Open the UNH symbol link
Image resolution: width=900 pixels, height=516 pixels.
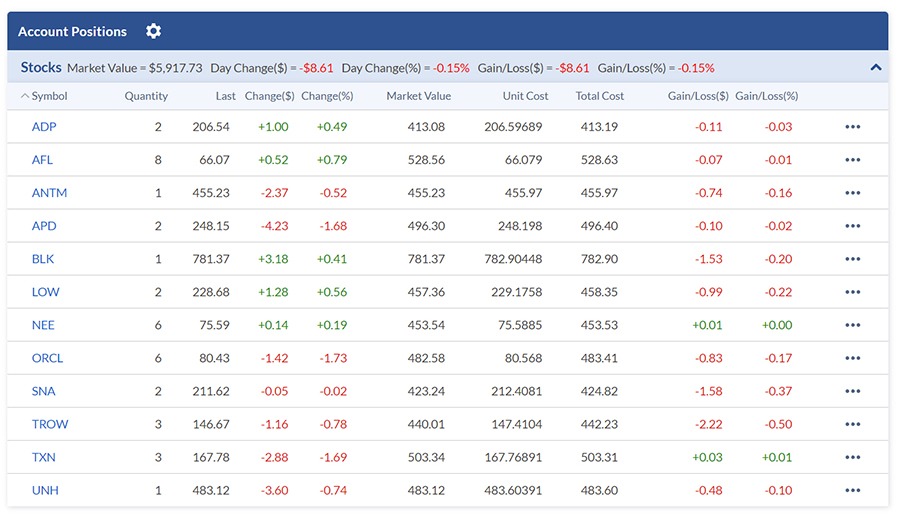click(45, 491)
